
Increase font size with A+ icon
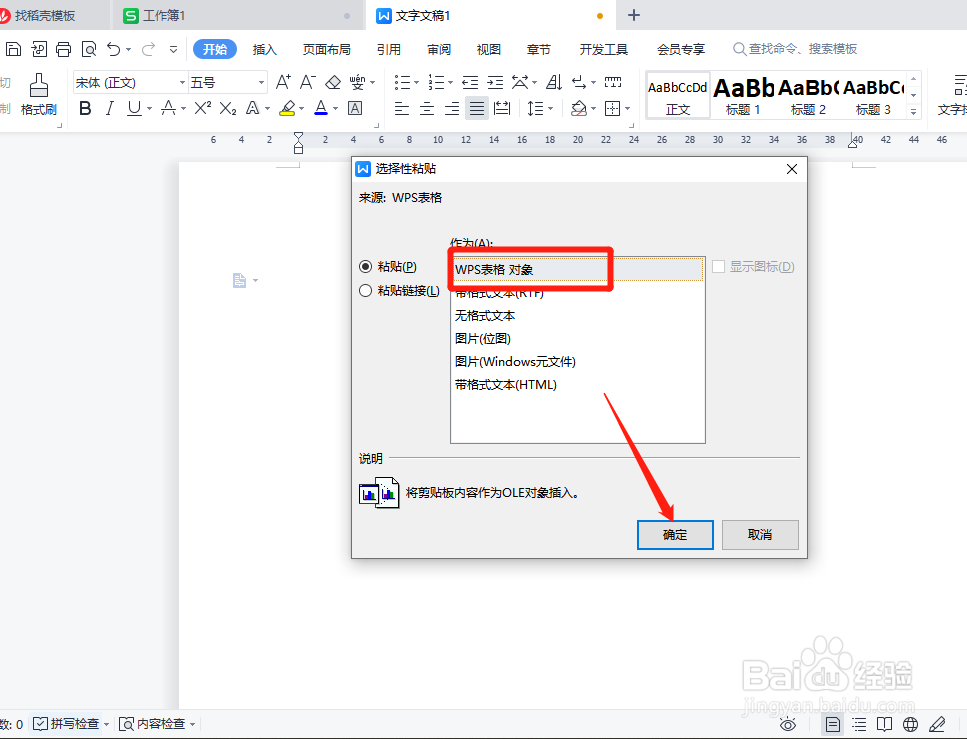point(282,82)
